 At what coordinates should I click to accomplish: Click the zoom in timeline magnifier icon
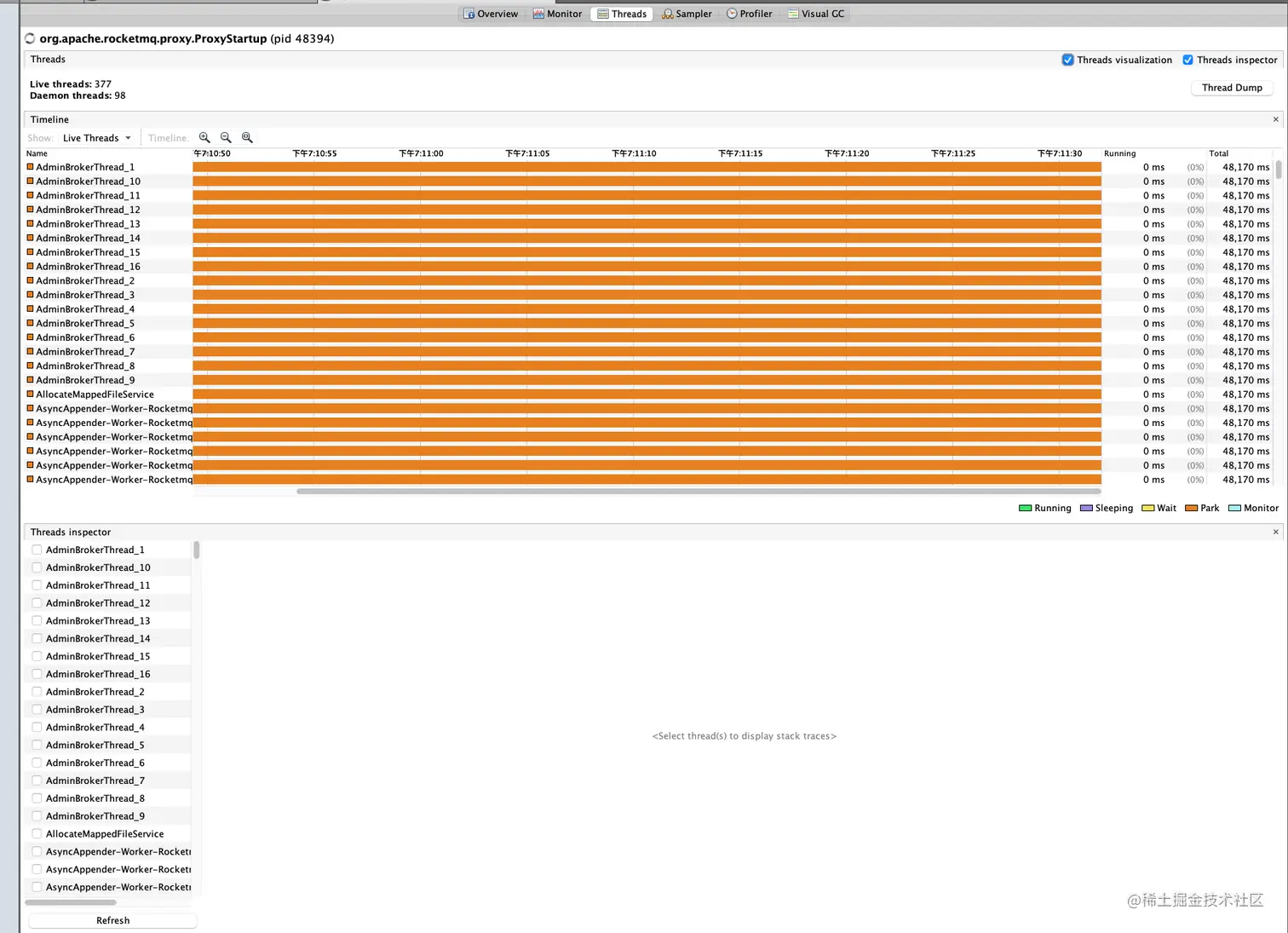click(204, 137)
